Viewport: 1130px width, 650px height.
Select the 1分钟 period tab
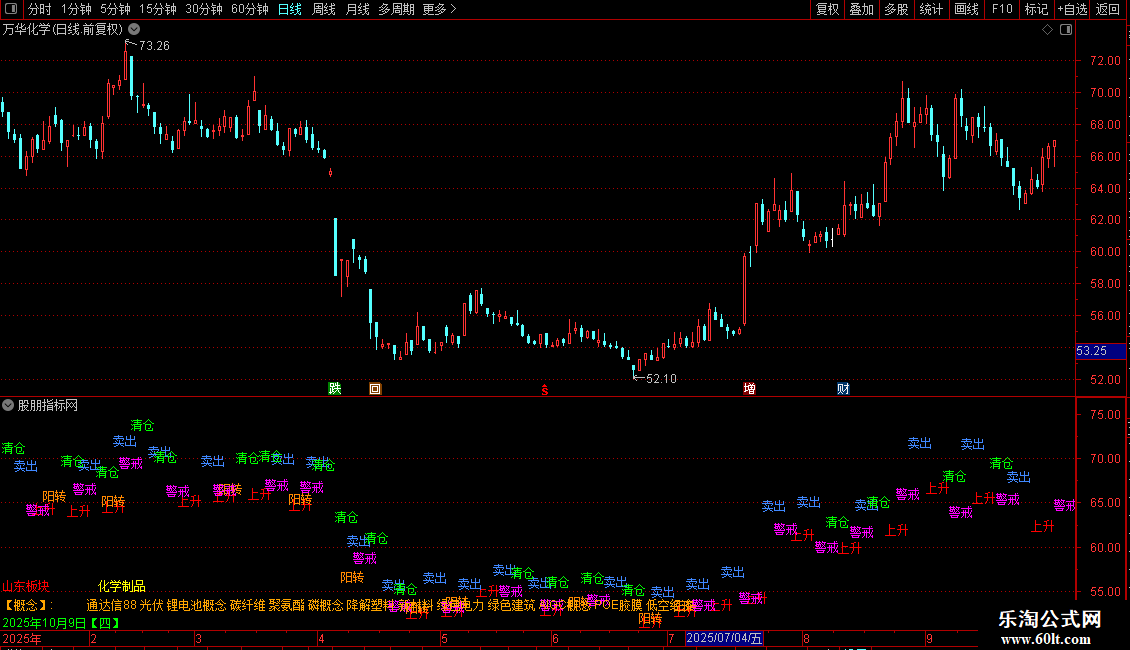[76, 9]
